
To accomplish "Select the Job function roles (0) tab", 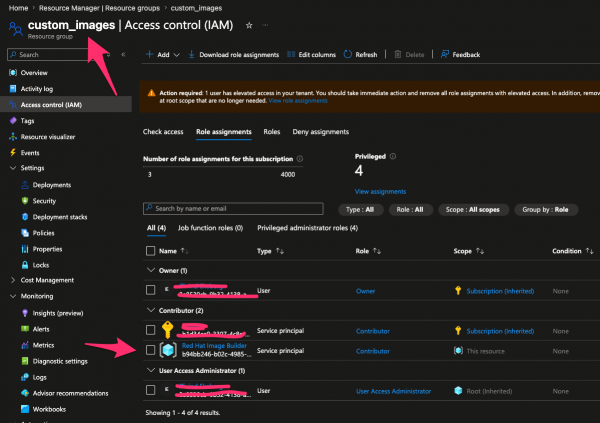I will [210, 228].
